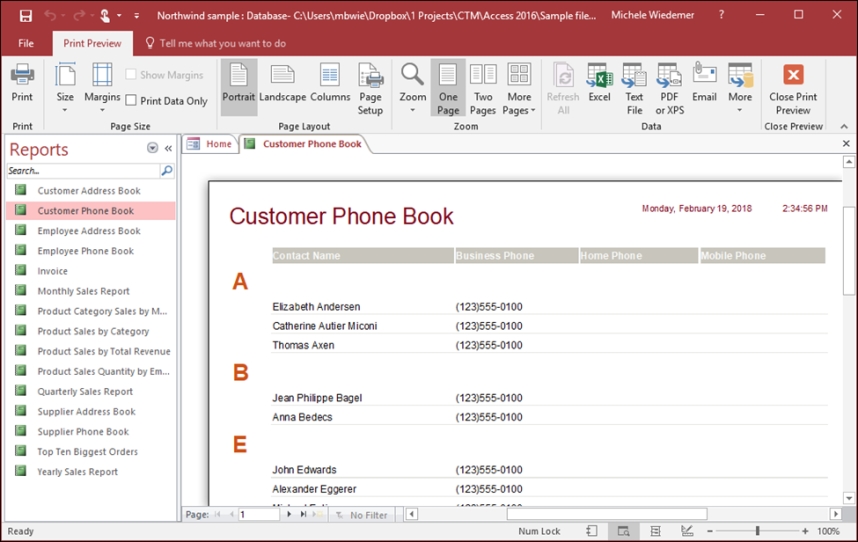This screenshot has height=542, width=858.
Task: Click the No Filter indicator
Action: (x=362, y=515)
